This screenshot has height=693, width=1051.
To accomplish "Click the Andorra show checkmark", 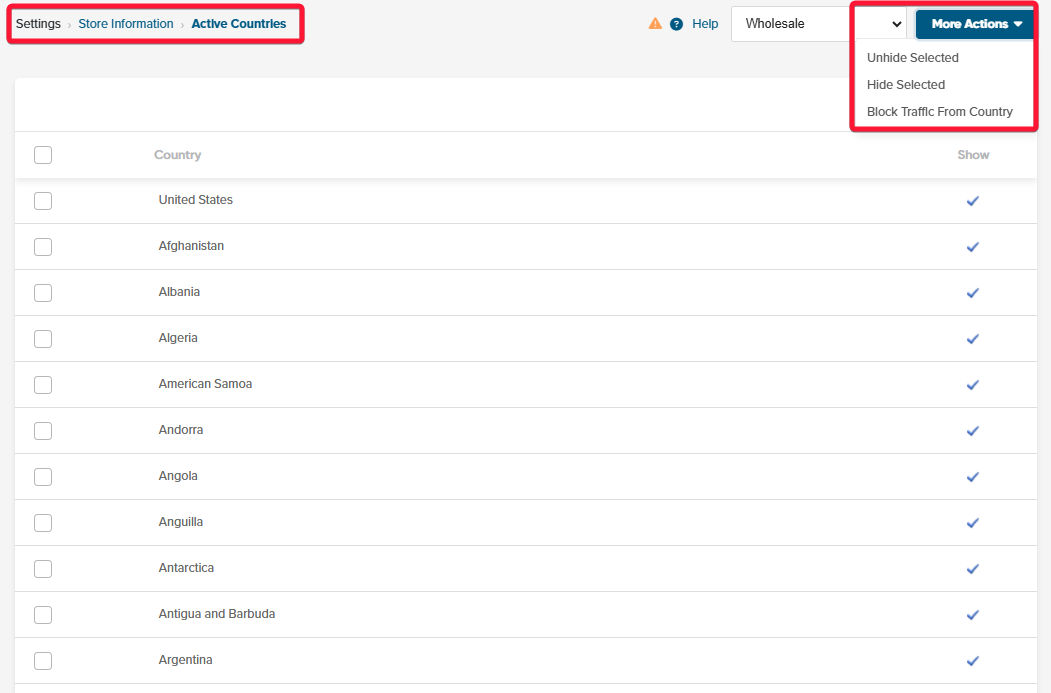I will click(x=973, y=431).
